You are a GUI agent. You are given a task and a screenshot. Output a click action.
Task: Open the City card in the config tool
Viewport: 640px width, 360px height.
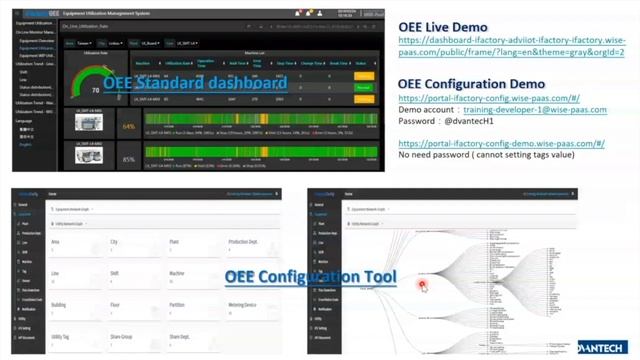(135, 246)
